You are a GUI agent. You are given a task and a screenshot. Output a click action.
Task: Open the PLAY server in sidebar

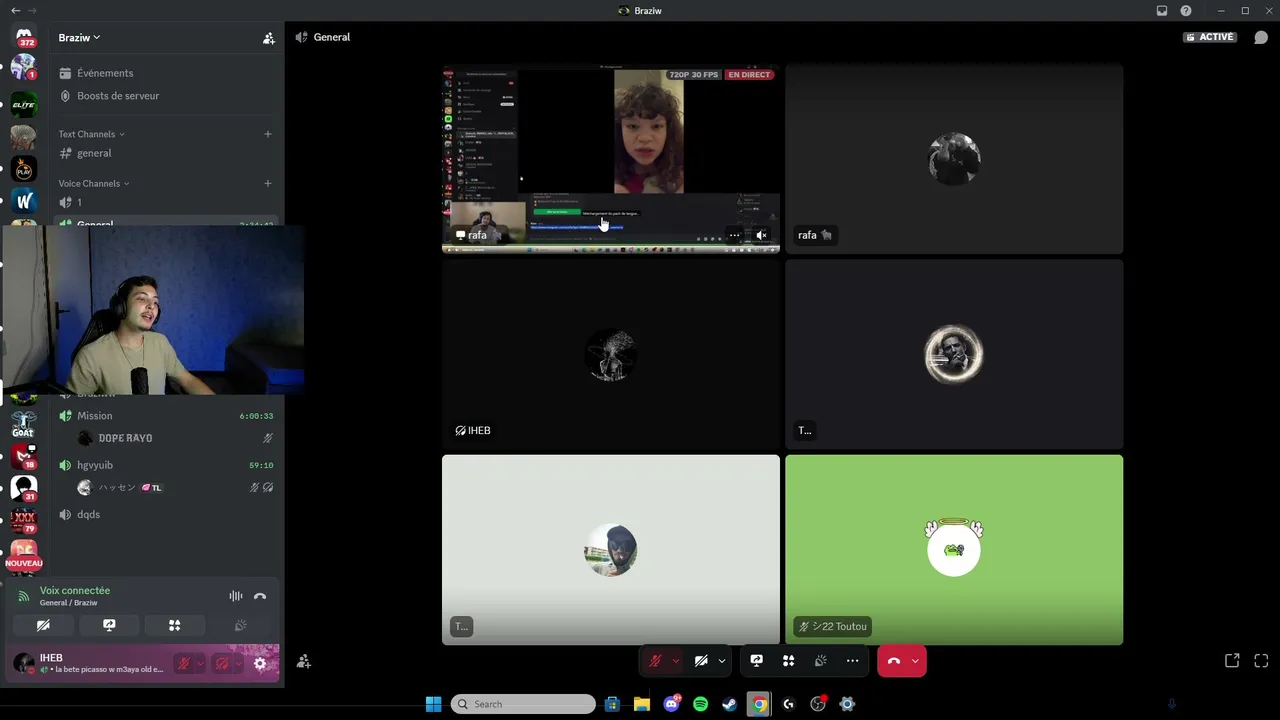click(24, 169)
